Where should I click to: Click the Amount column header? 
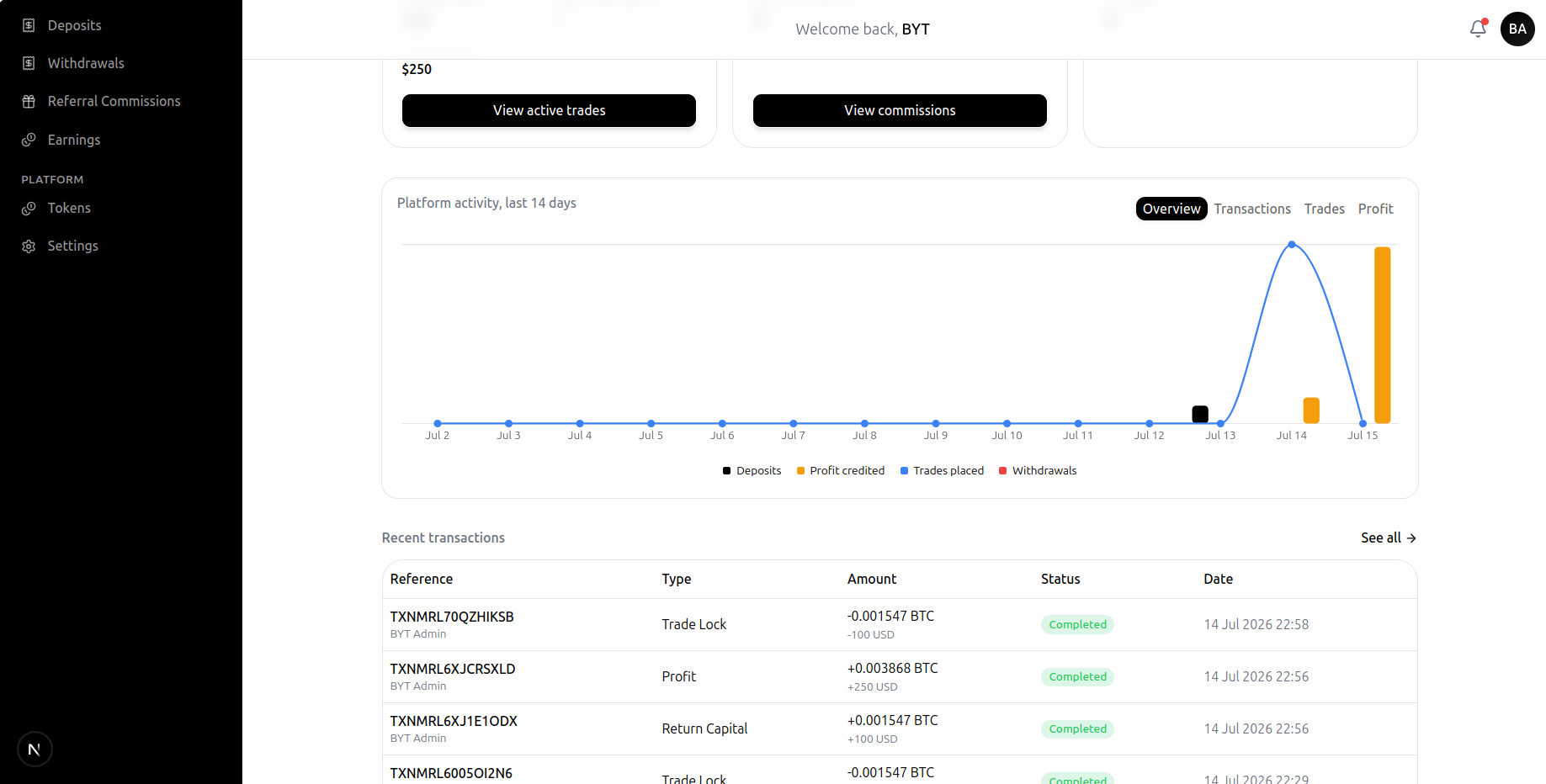pos(872,579)
